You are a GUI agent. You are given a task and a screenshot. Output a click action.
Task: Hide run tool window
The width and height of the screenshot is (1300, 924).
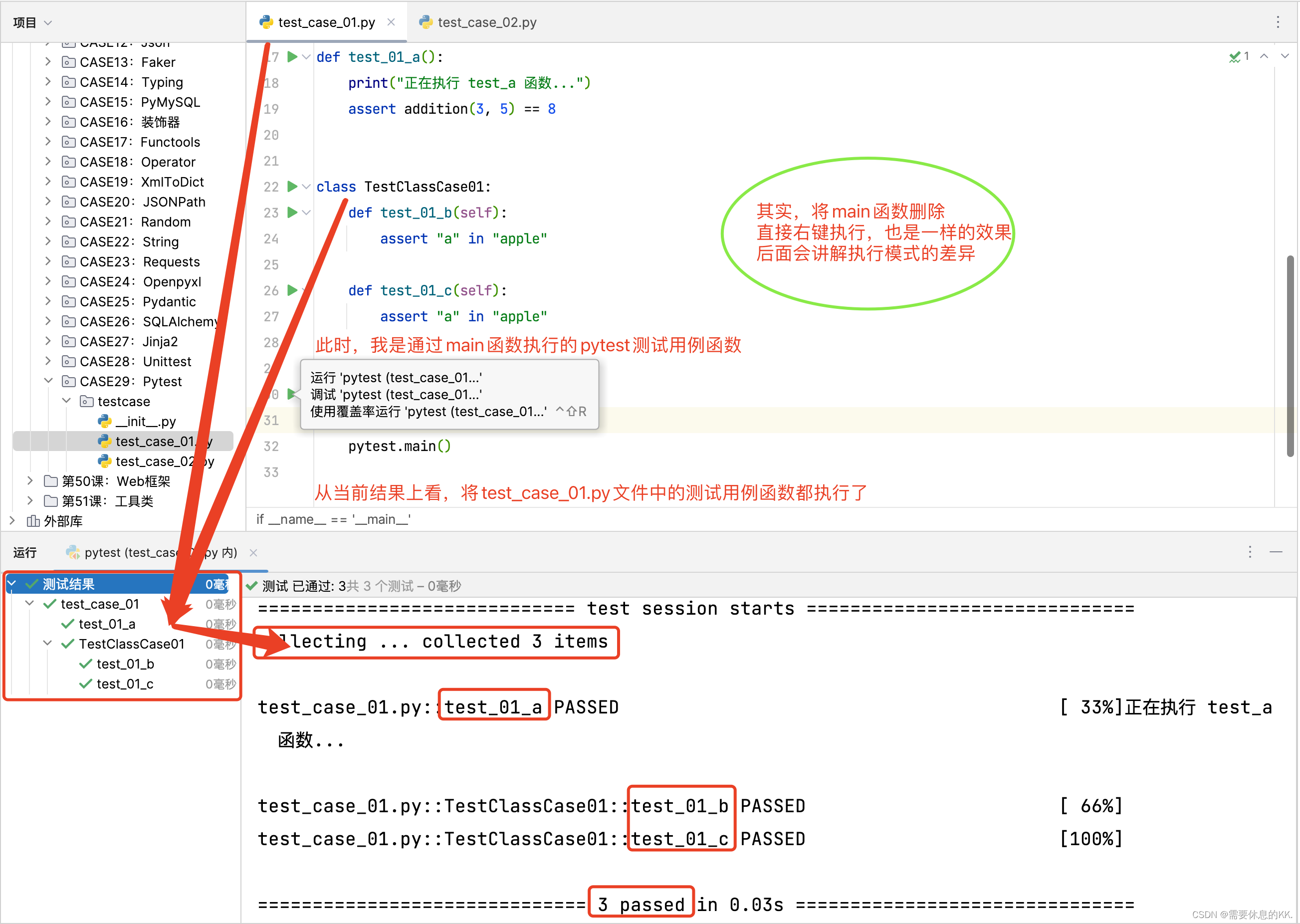(1276, 552)
